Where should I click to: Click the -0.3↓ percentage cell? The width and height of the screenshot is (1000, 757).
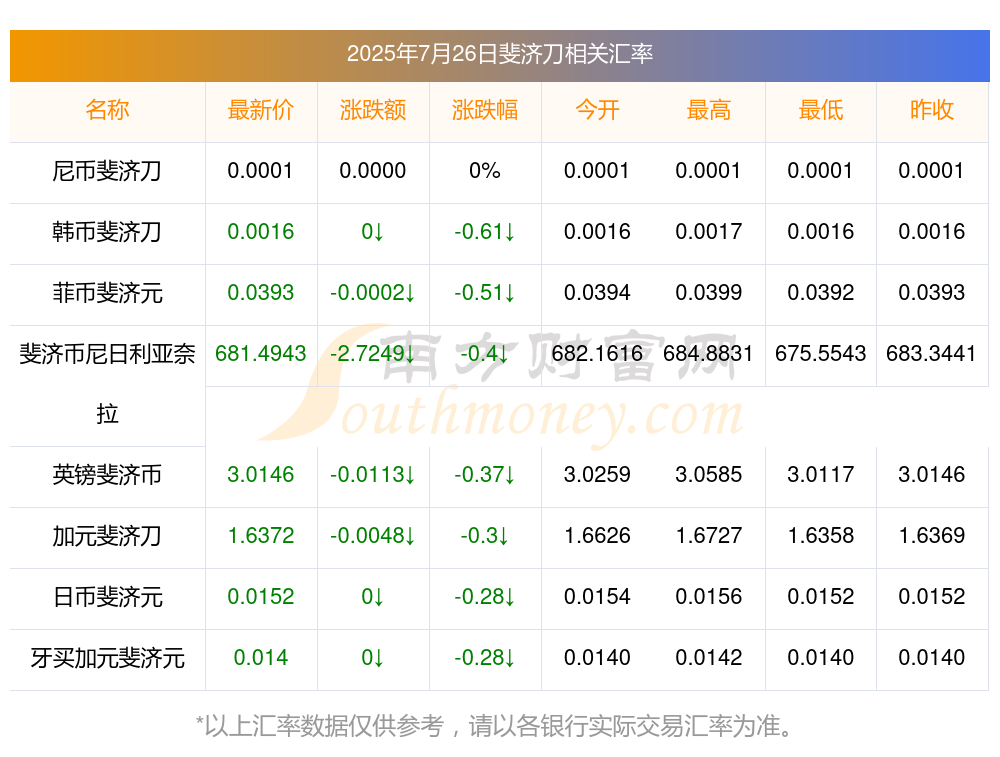[x=485, y=536]
